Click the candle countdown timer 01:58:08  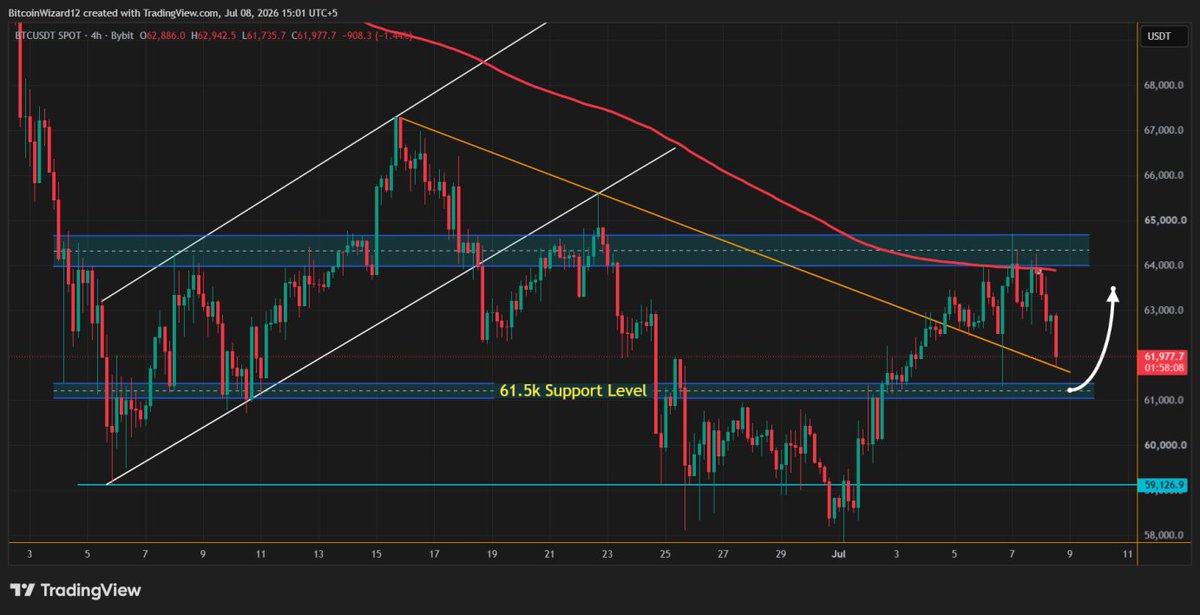1161,368
